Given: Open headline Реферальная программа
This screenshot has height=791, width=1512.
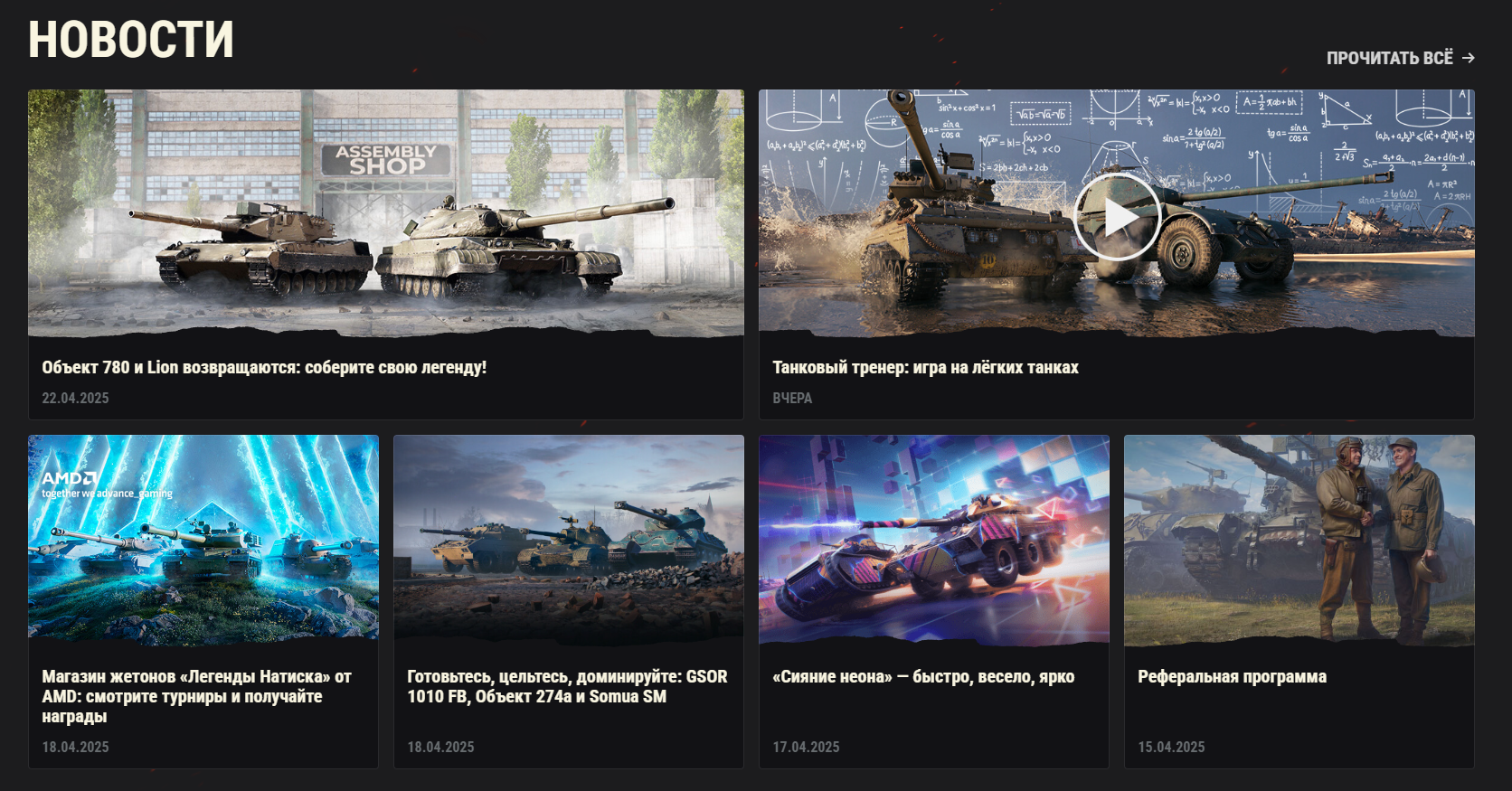Looking at the screenshot, I should coord(1232,676).
